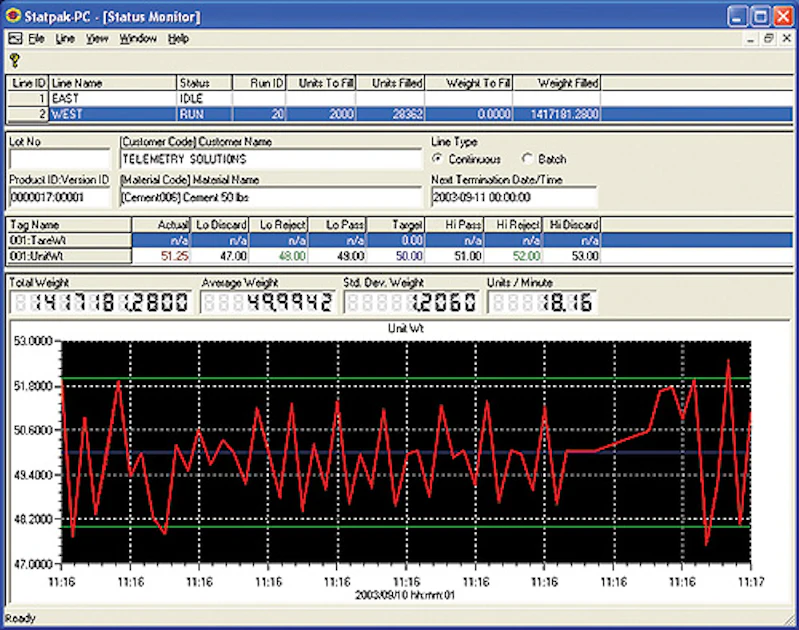Select the WEST line row
This screenshot has height=630, width=799.
click(x=400, y=114)
